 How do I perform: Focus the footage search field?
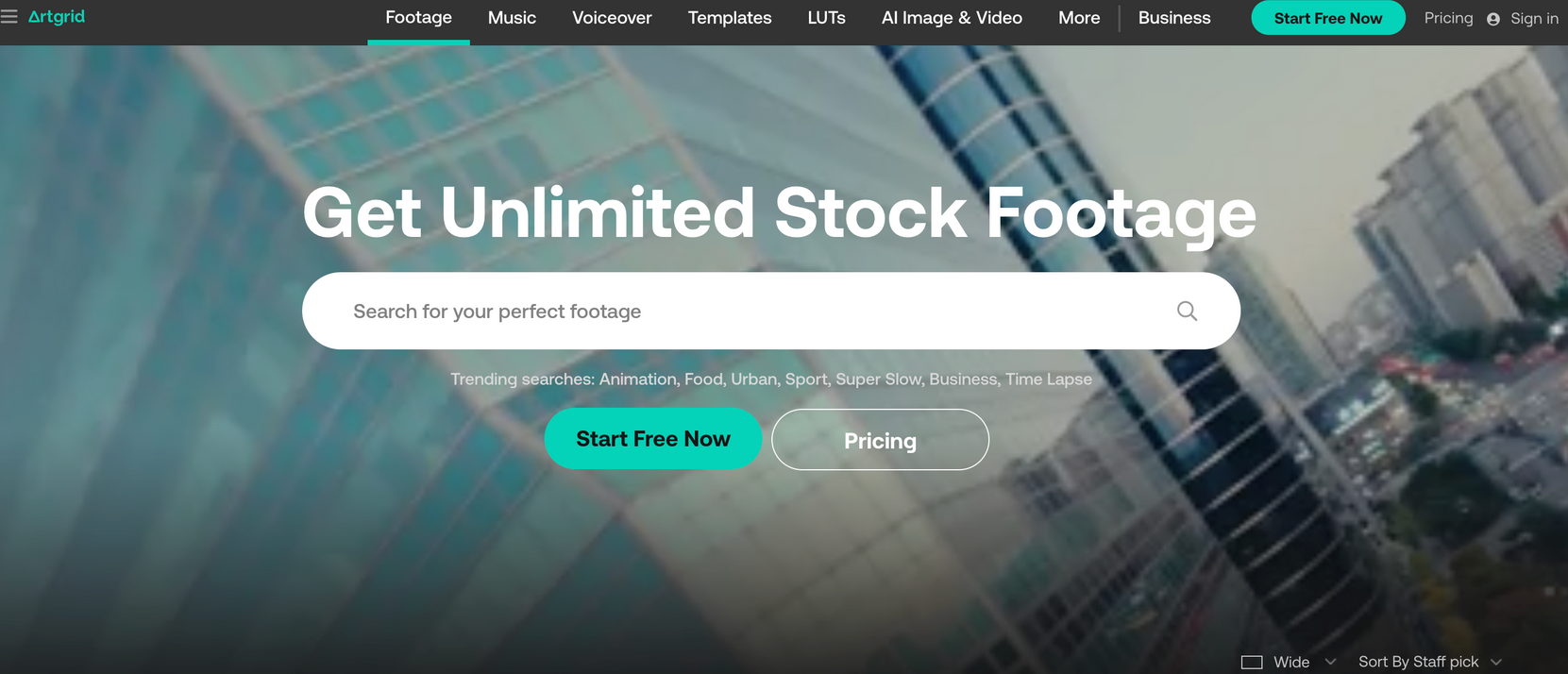click(x=770, y=311)
